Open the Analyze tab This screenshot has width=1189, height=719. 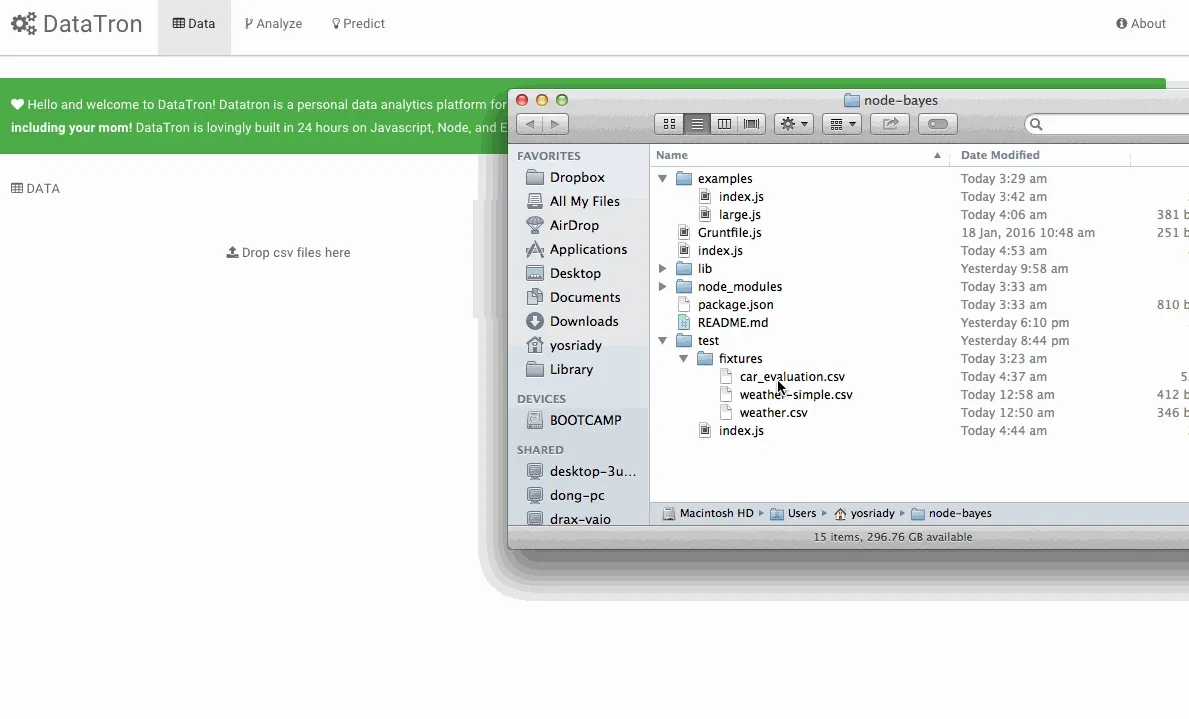273,24
